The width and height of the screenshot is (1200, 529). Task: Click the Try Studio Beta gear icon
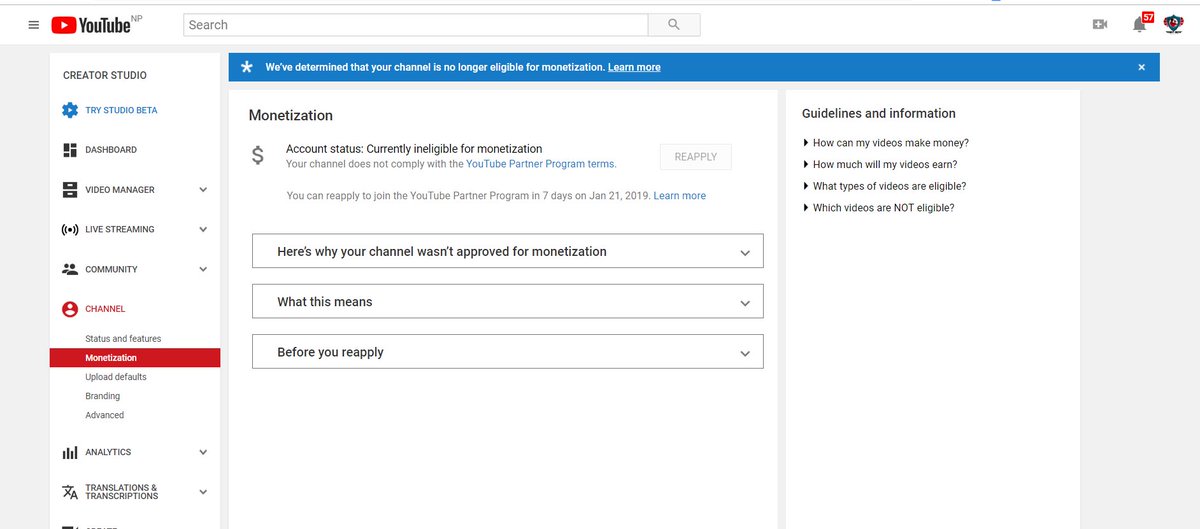coord(70,110)
